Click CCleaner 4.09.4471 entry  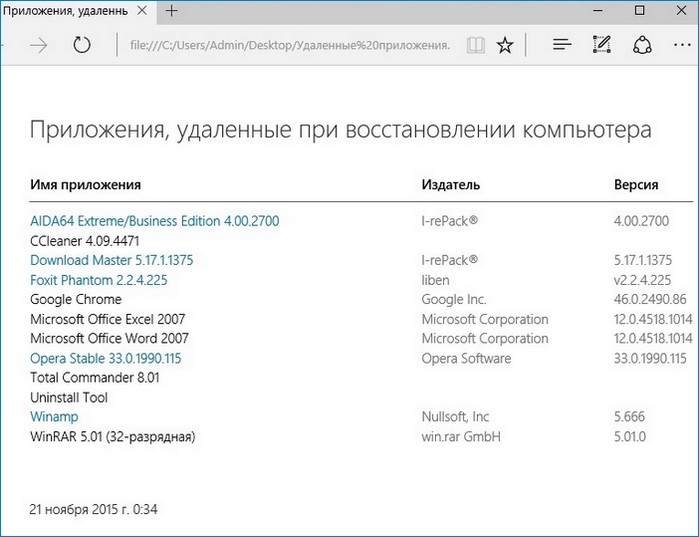tap(85, 241)
